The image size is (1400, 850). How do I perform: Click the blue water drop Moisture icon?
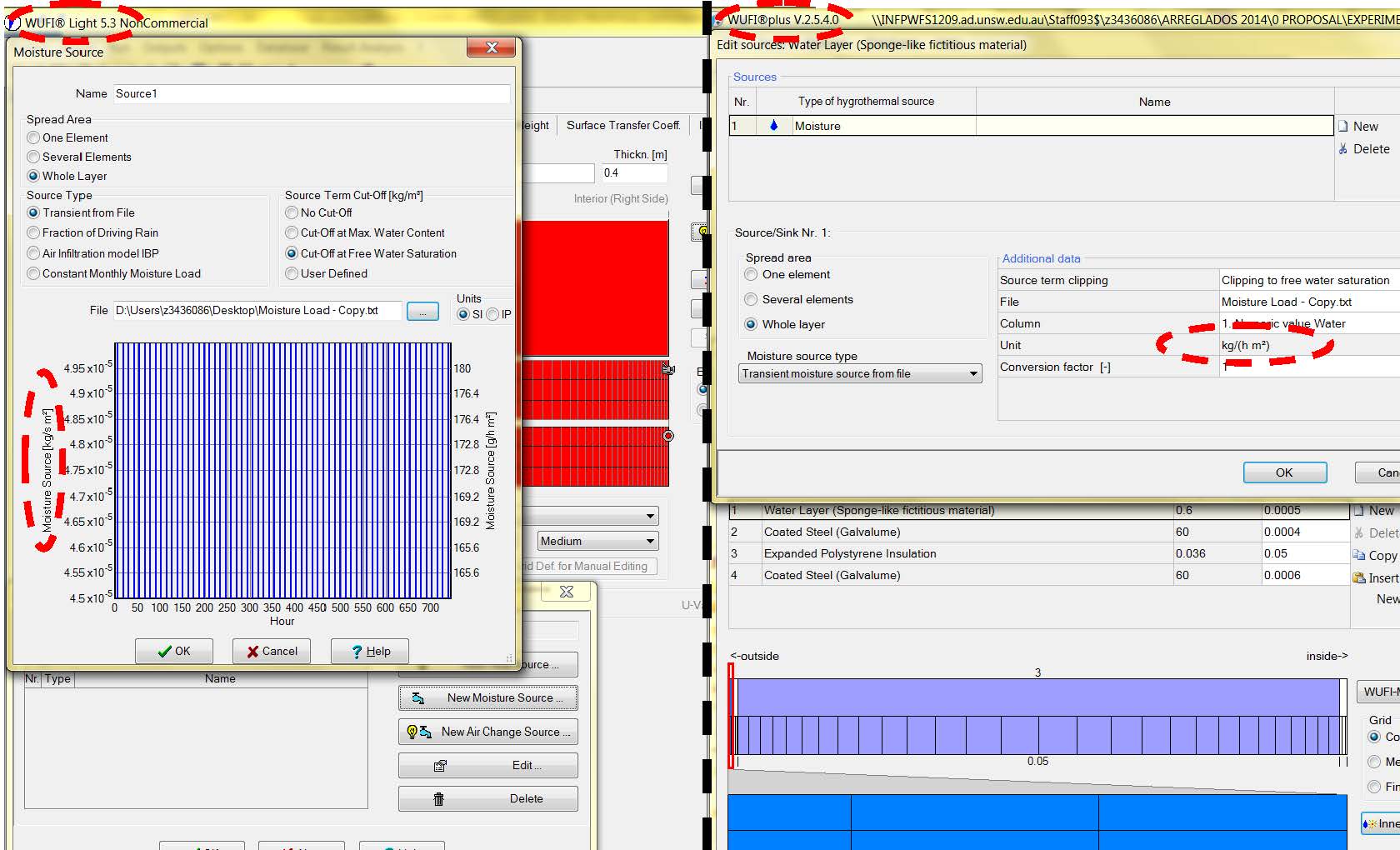tap(773, 126)
